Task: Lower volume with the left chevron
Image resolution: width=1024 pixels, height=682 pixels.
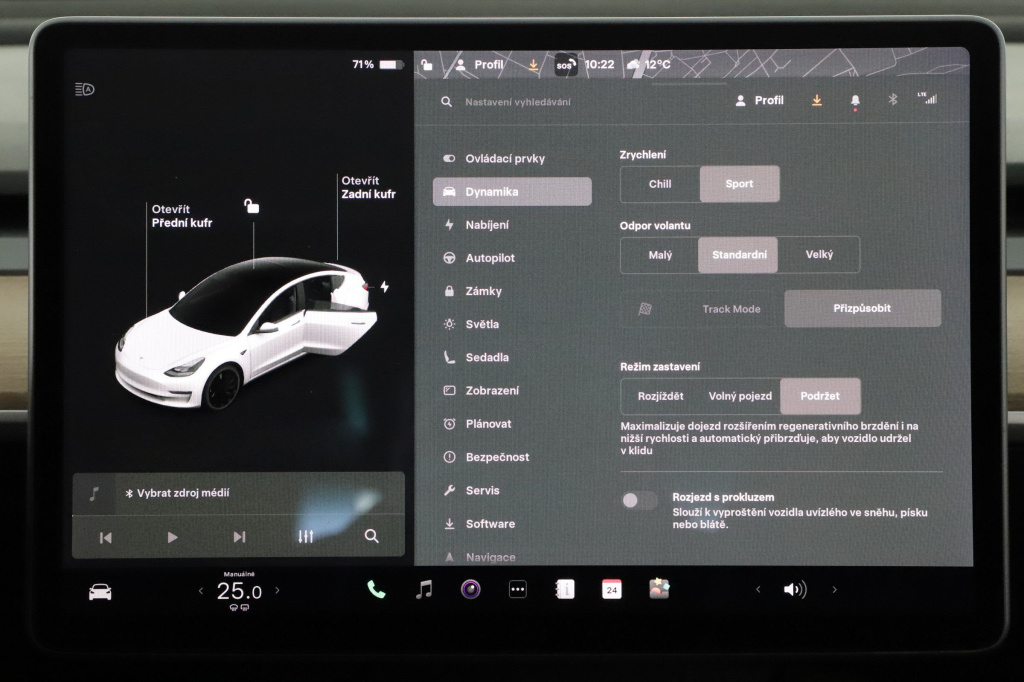Action: [x=758, y=589]
